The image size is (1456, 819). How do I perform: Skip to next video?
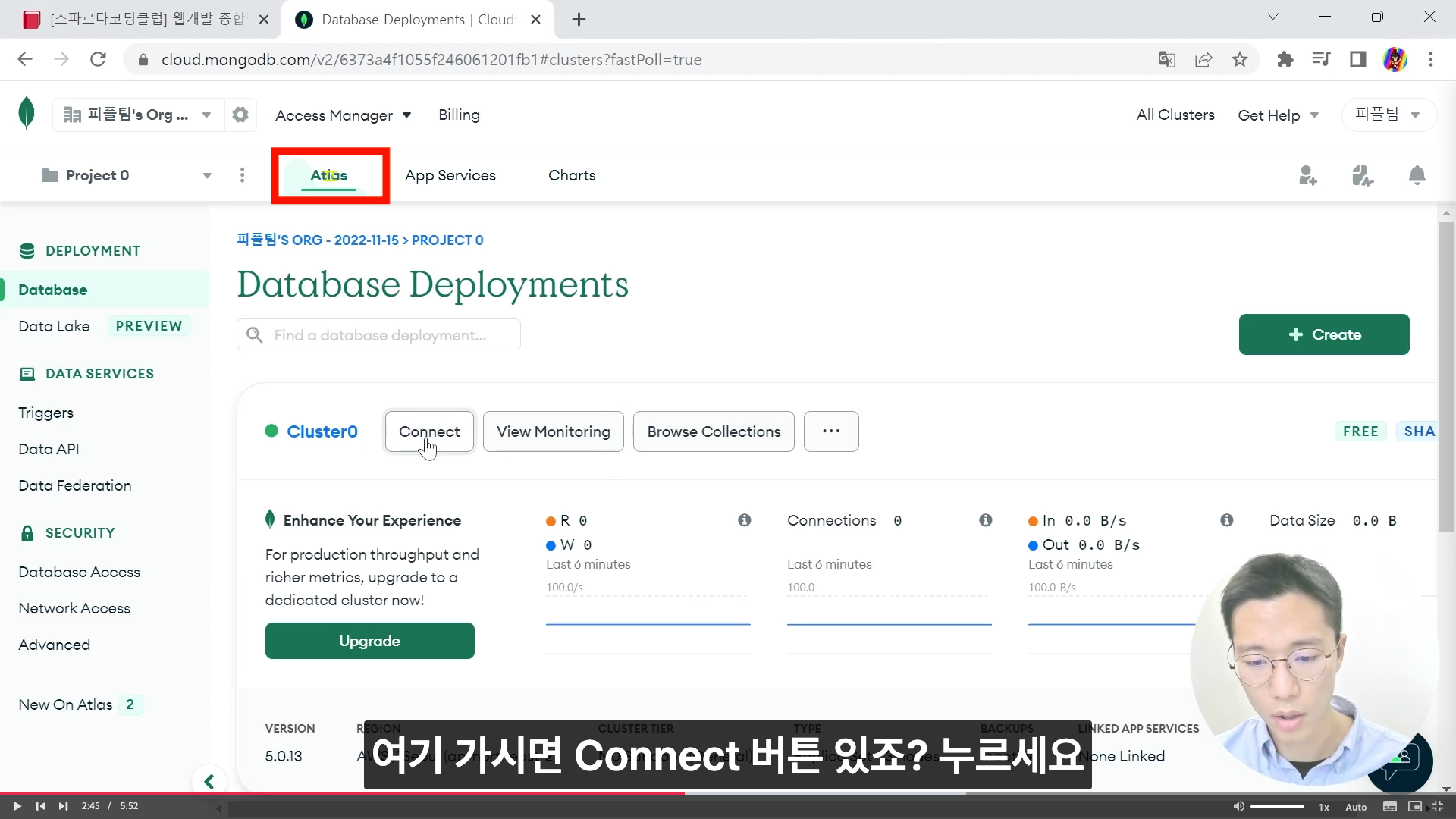[x=63, y=806]
